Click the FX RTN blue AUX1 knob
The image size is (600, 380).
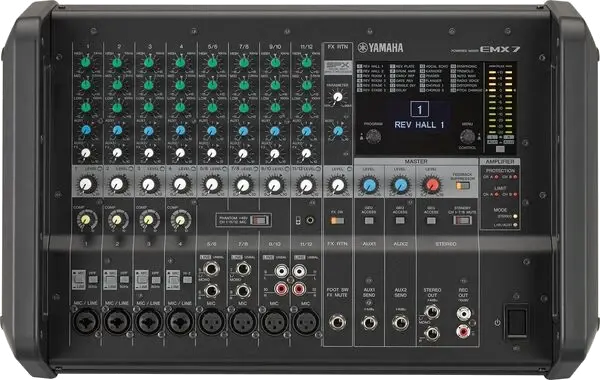coord(338,131)
